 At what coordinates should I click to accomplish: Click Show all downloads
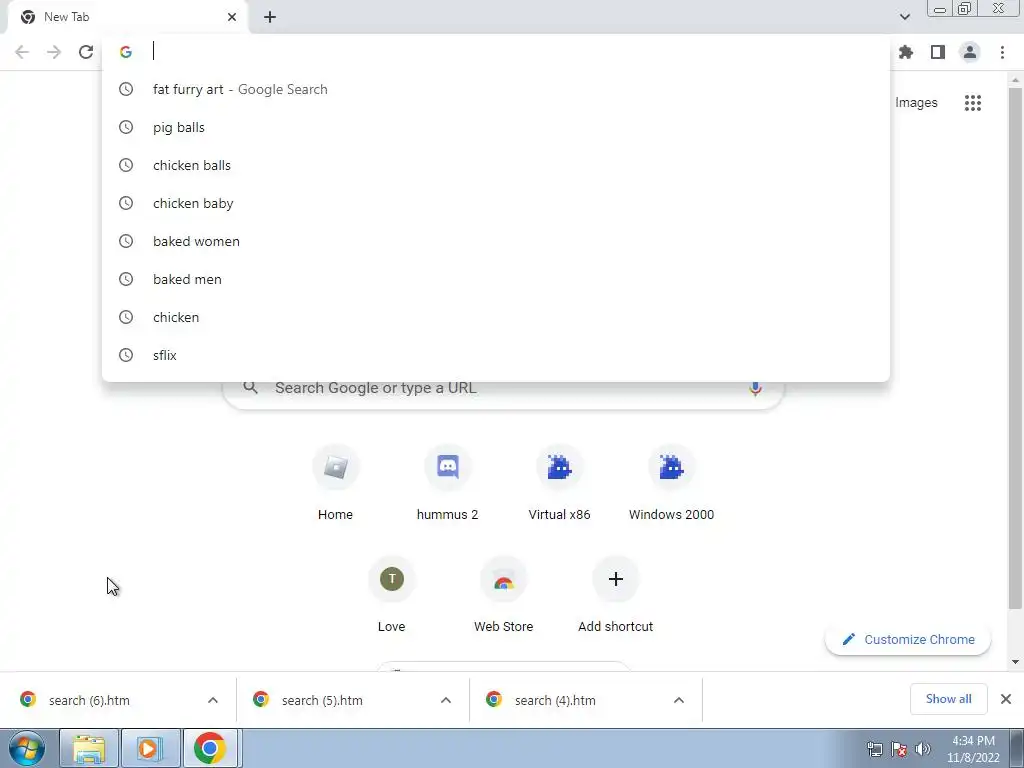click(948, 699)
